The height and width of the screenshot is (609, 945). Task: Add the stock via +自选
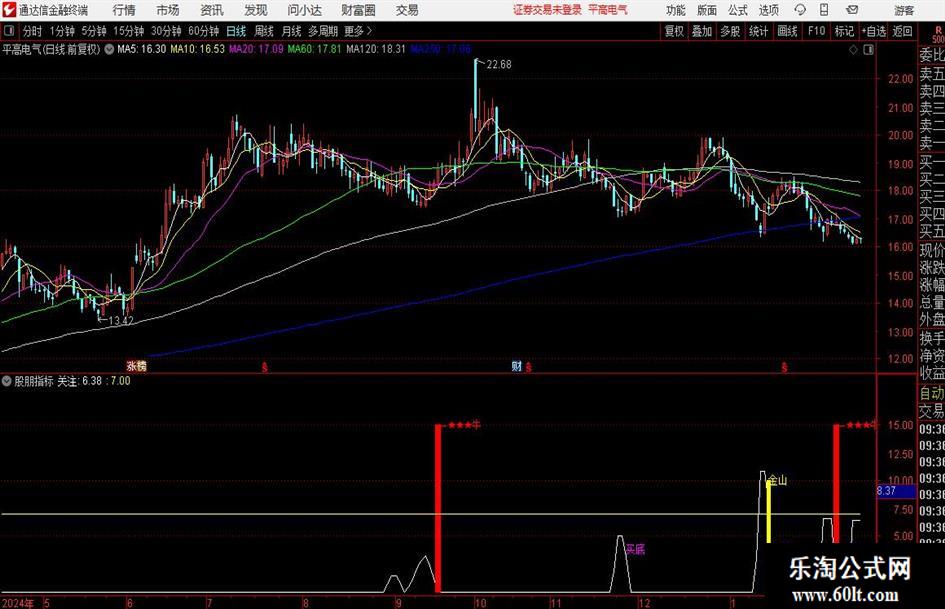tap(873, 31)
